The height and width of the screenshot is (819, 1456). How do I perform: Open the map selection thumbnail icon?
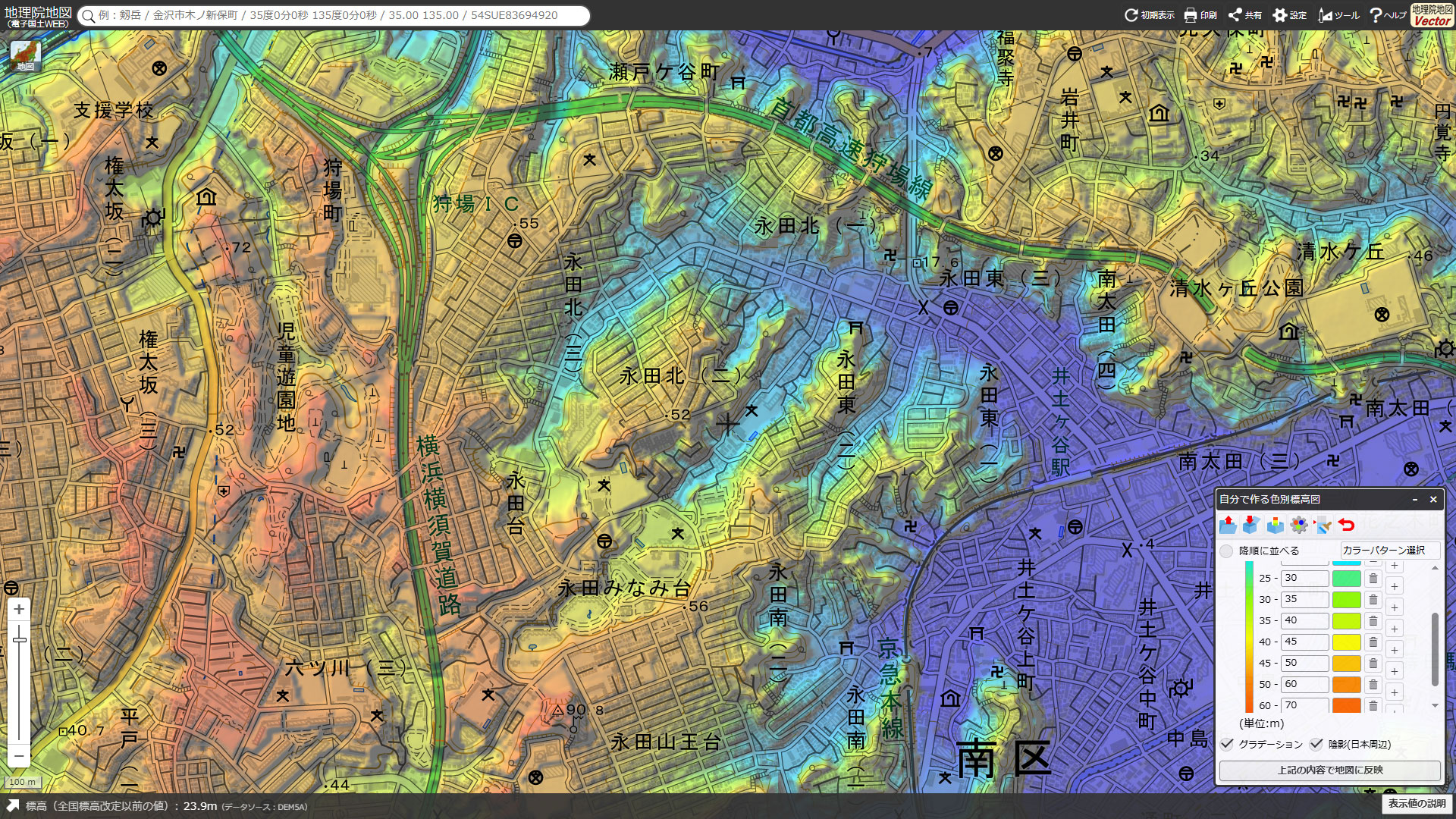pos(25,55)
